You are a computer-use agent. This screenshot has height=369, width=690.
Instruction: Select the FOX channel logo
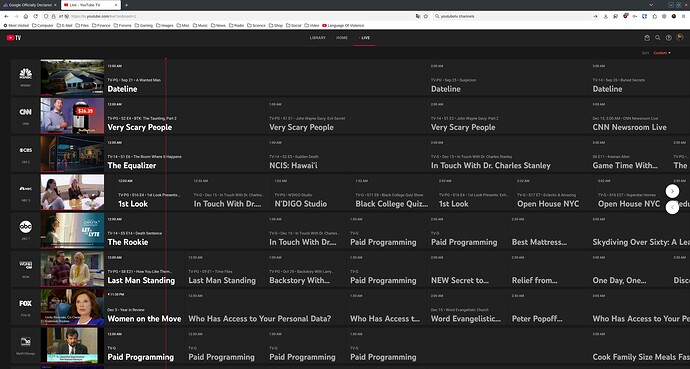[26, 303]
